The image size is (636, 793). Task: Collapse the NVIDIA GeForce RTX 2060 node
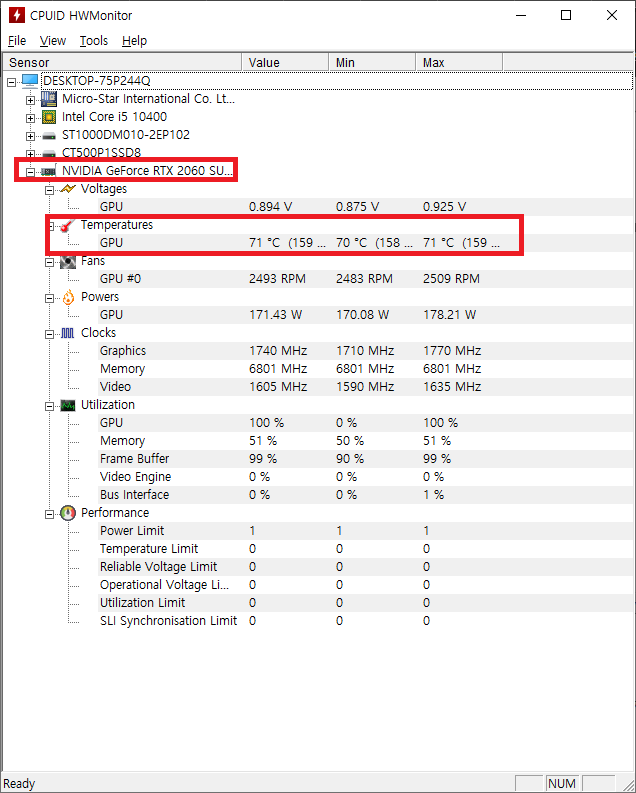point(30,172)
